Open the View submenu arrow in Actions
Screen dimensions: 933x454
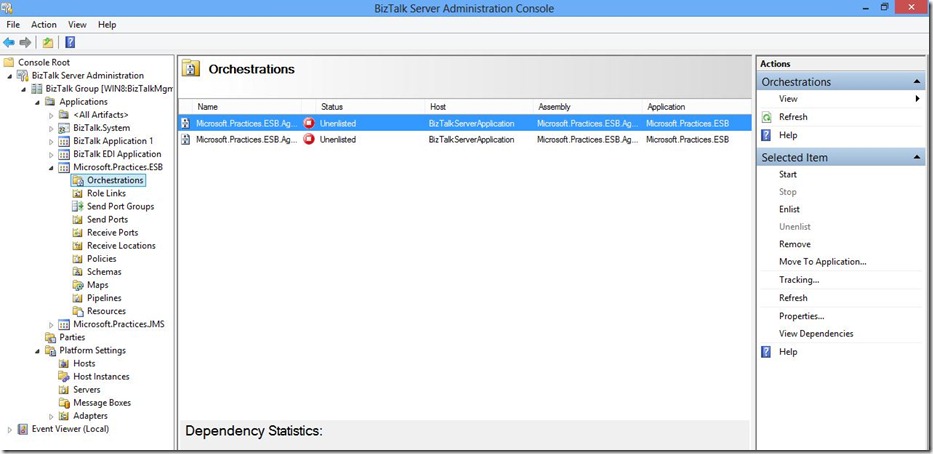click(918, 99)
